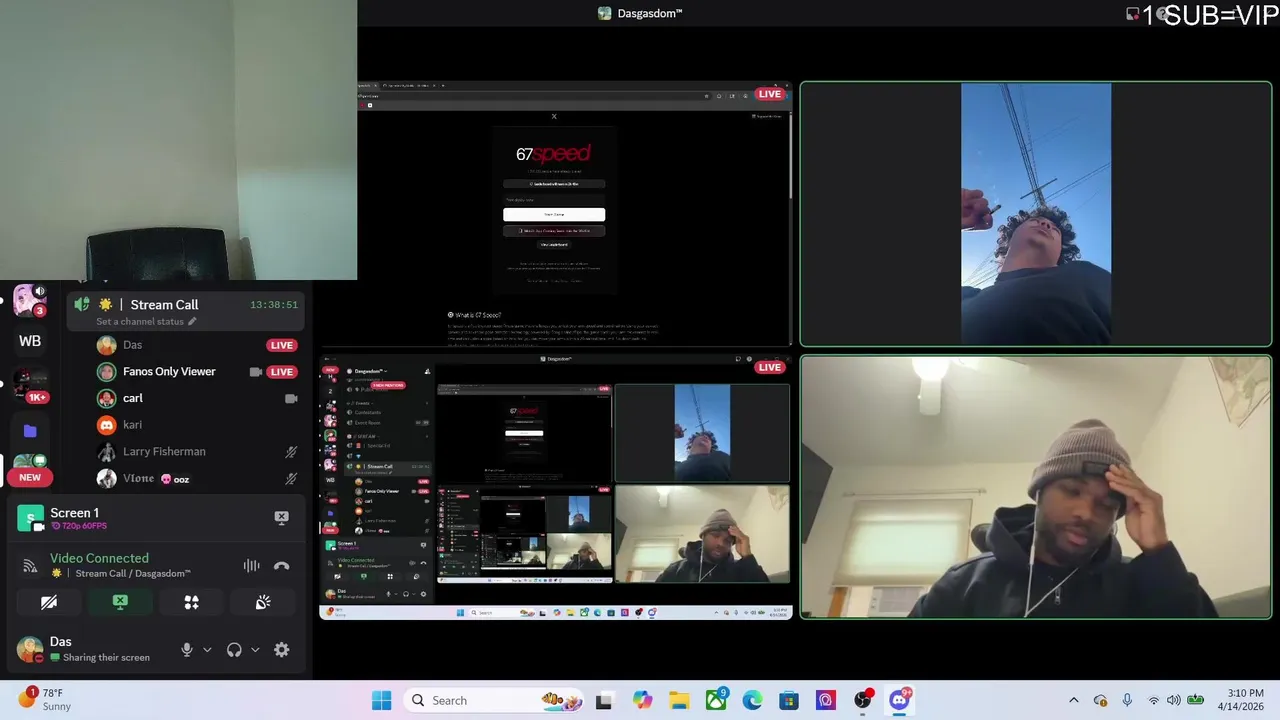Screen dimensions: 1280x720
Task: Click muted mic icon beside Larry Fisherman
Action: tap(291, 452)
